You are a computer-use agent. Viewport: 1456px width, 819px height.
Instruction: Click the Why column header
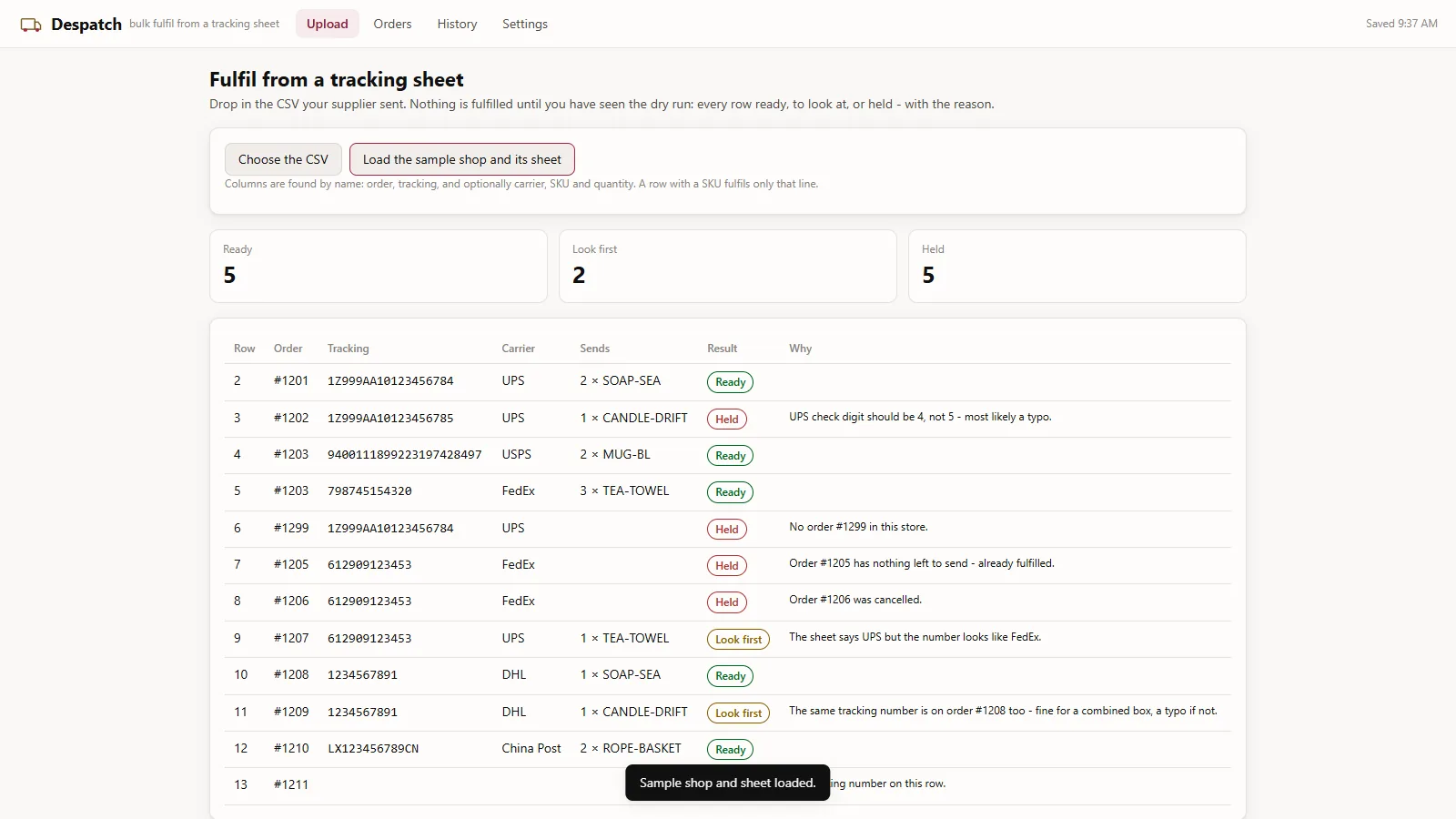tap(801, 349)
